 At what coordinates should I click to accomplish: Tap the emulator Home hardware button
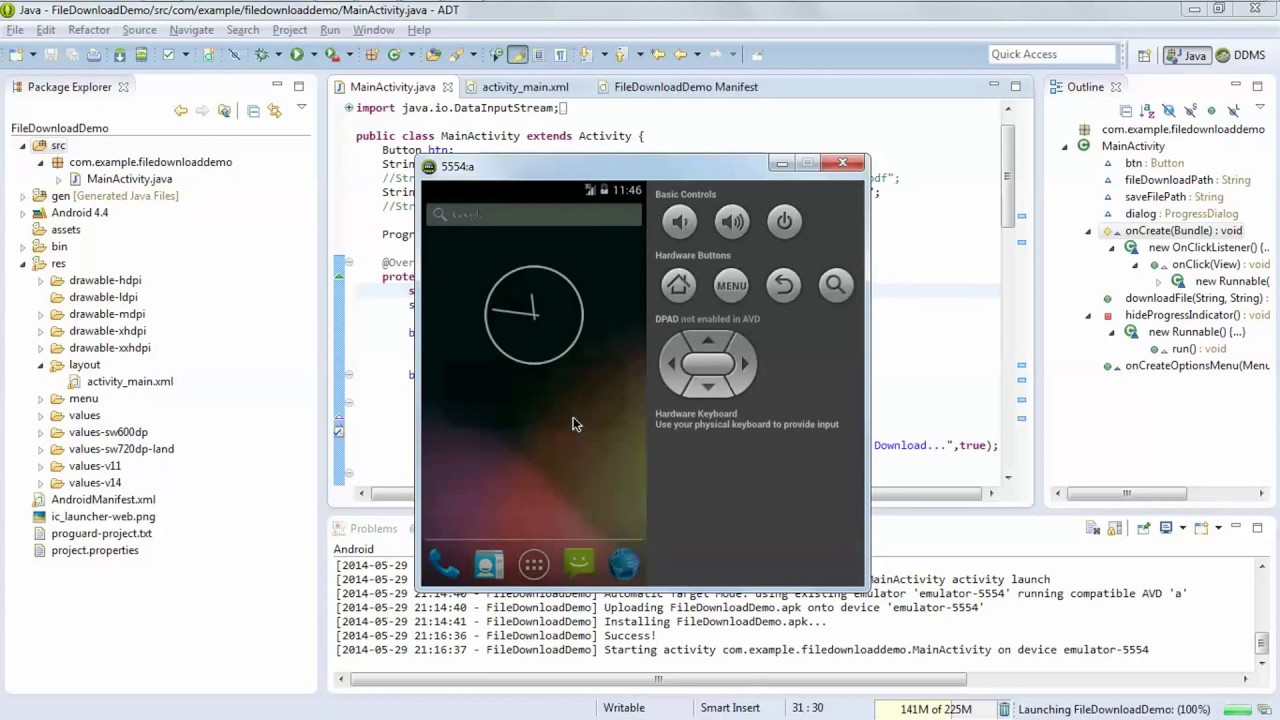coord(678,285)
